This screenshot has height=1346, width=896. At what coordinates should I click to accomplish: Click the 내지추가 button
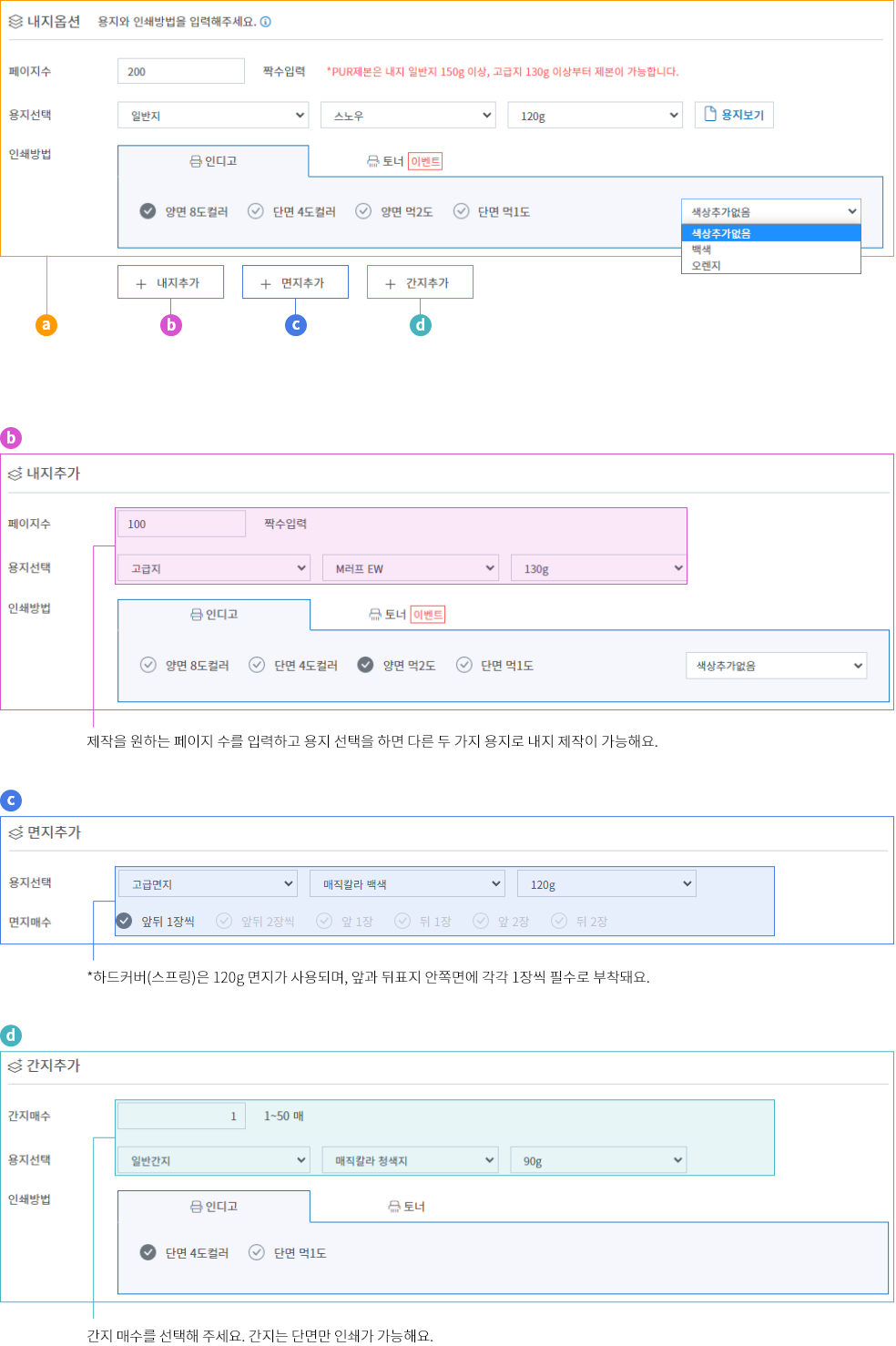[170, 283]
